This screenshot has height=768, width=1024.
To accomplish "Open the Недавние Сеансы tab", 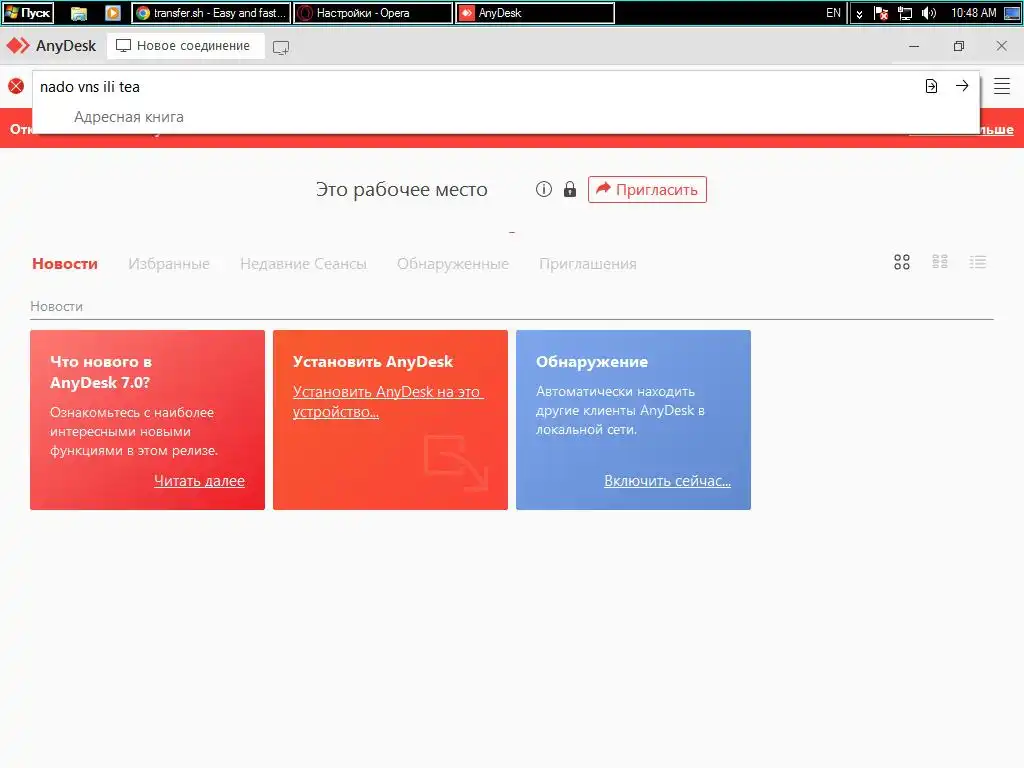I will point(303,264).
